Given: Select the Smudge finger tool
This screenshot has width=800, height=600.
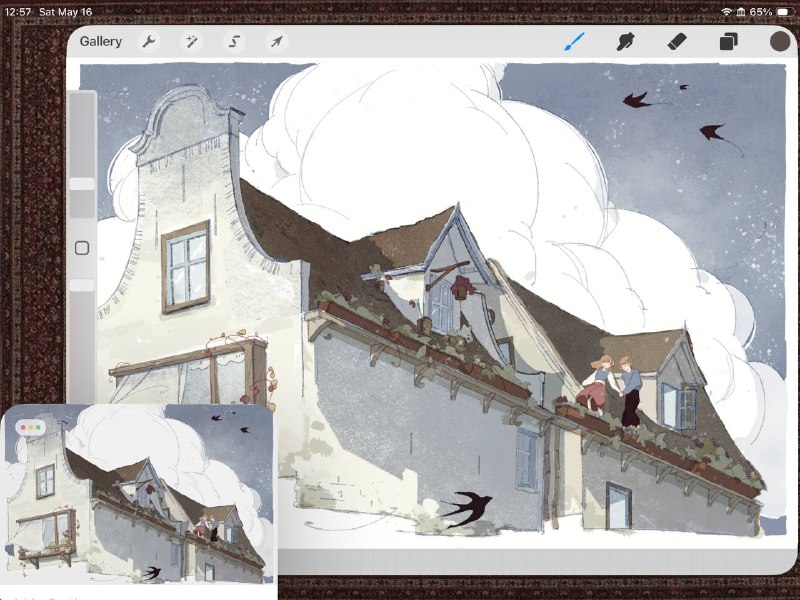Looking at the screenshot, I should 626,41.
